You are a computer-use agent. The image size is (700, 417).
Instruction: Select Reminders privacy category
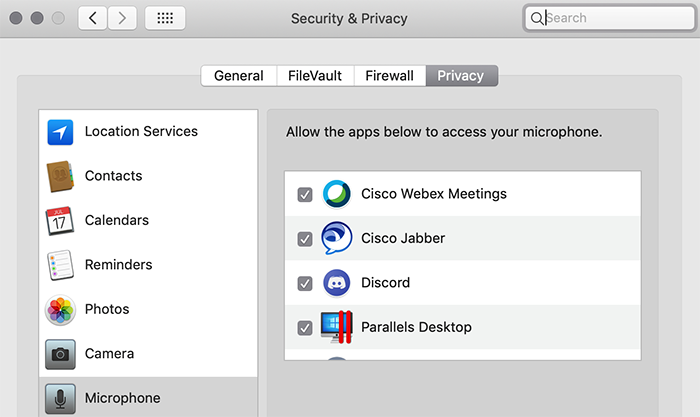pyautogui.click(x=148, y=265)
